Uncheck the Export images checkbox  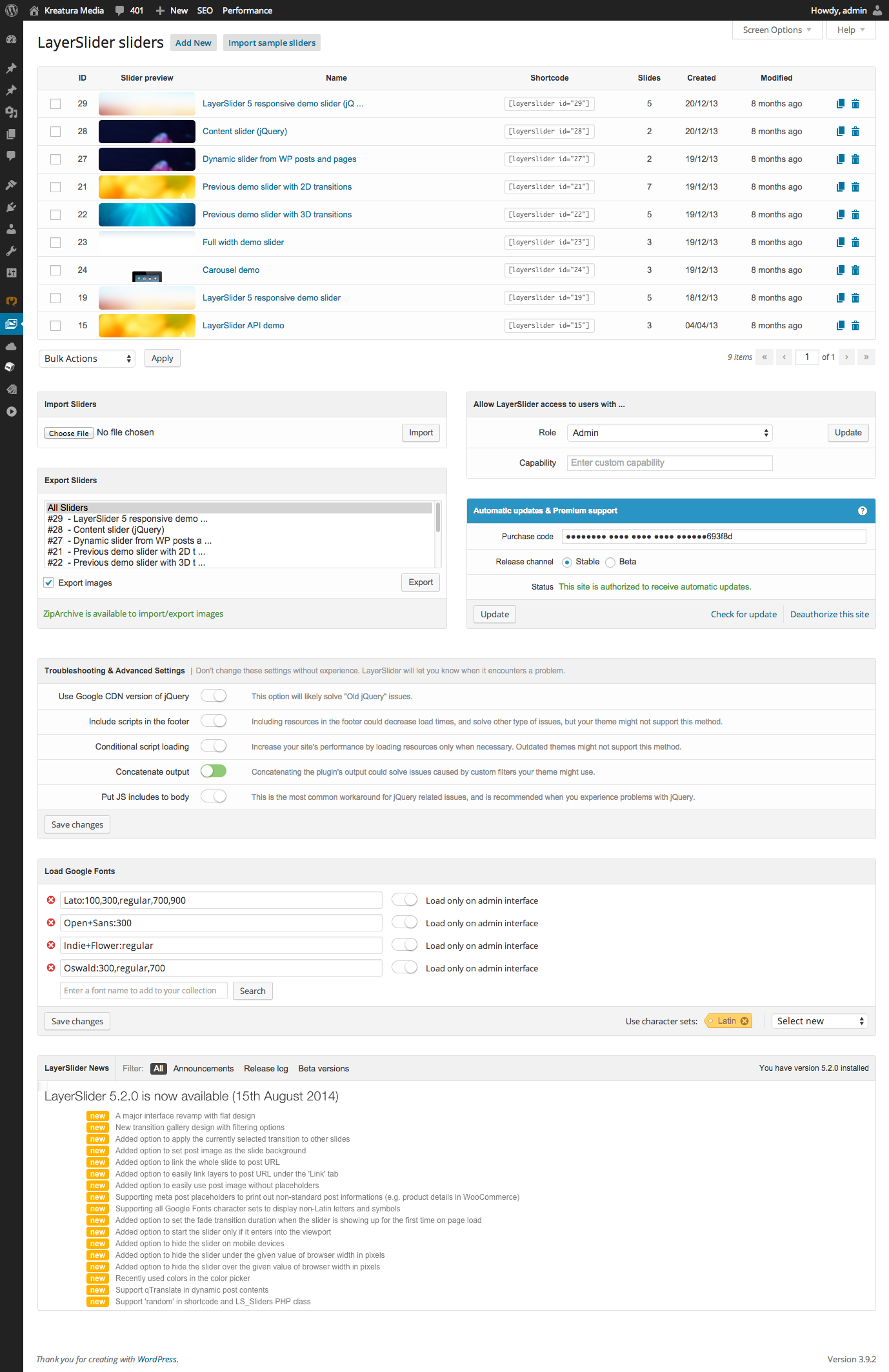tap(48, 583)
